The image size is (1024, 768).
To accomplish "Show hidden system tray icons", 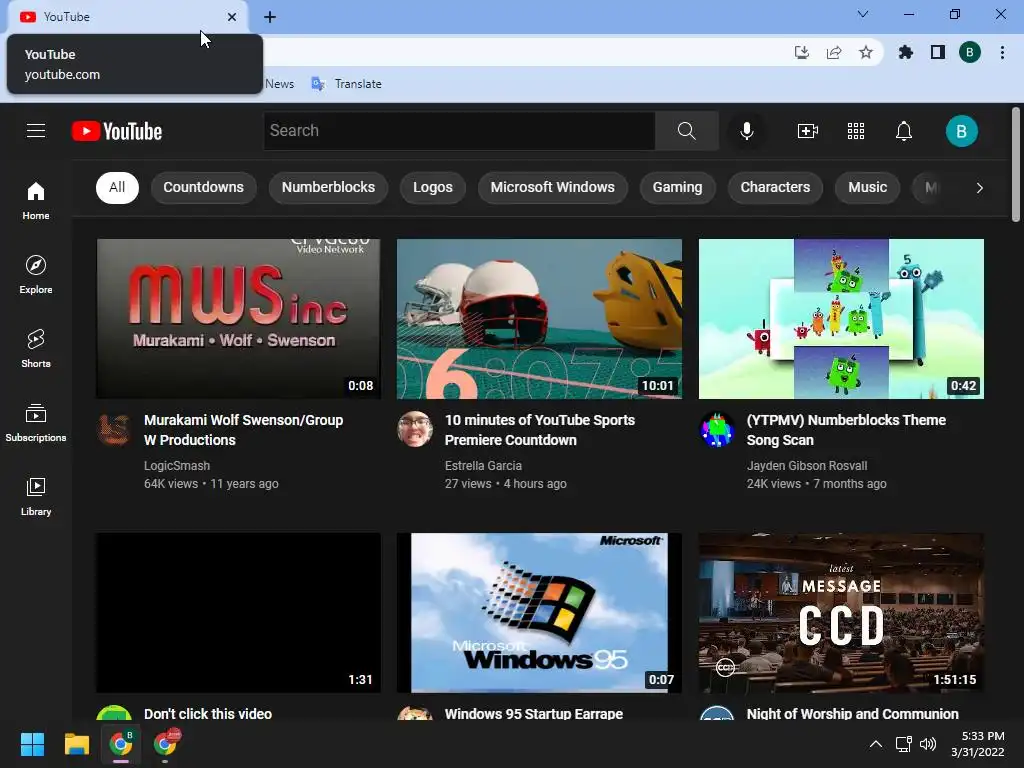I will click(x=876, y=744).
